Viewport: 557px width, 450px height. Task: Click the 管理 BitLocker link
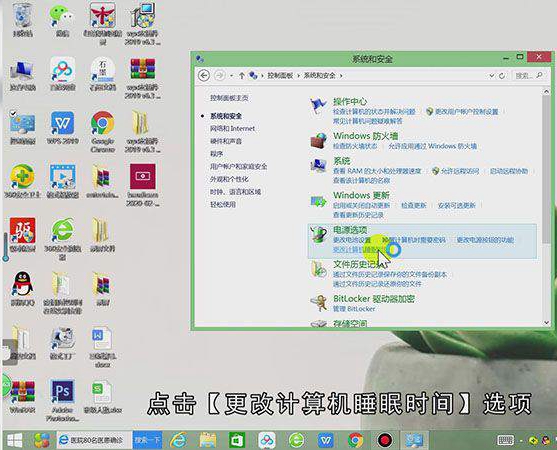(354, 309)
